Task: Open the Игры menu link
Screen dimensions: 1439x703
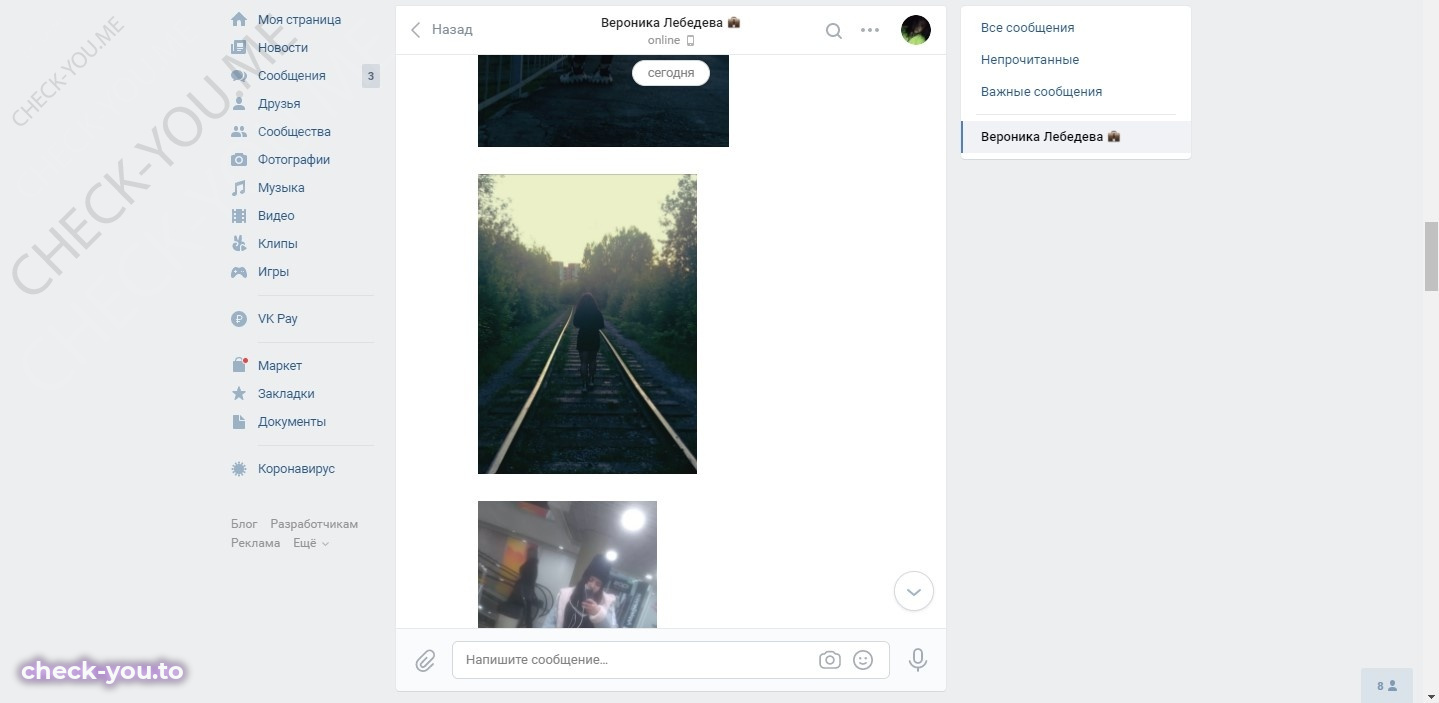Action: tap(273, 271)
